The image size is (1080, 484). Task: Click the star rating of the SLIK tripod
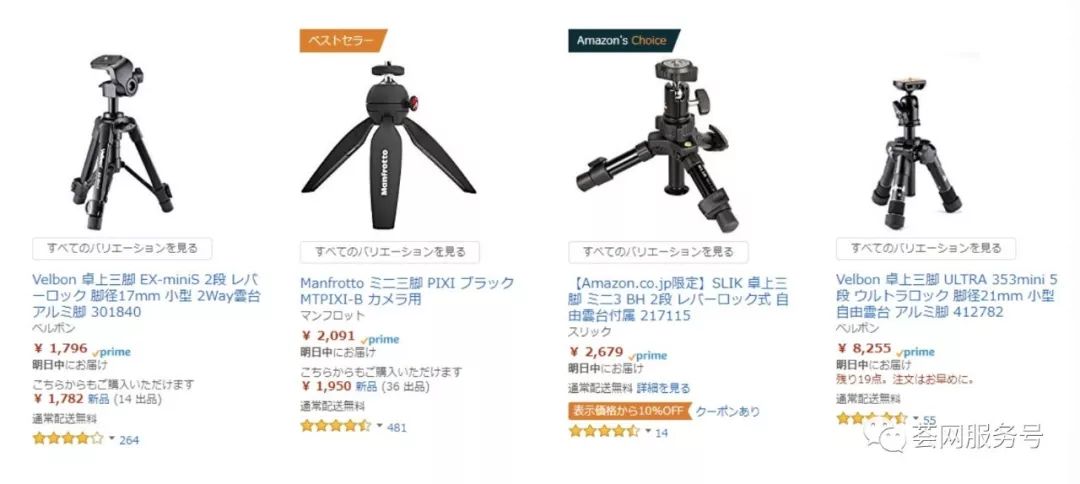click(604, 431)
